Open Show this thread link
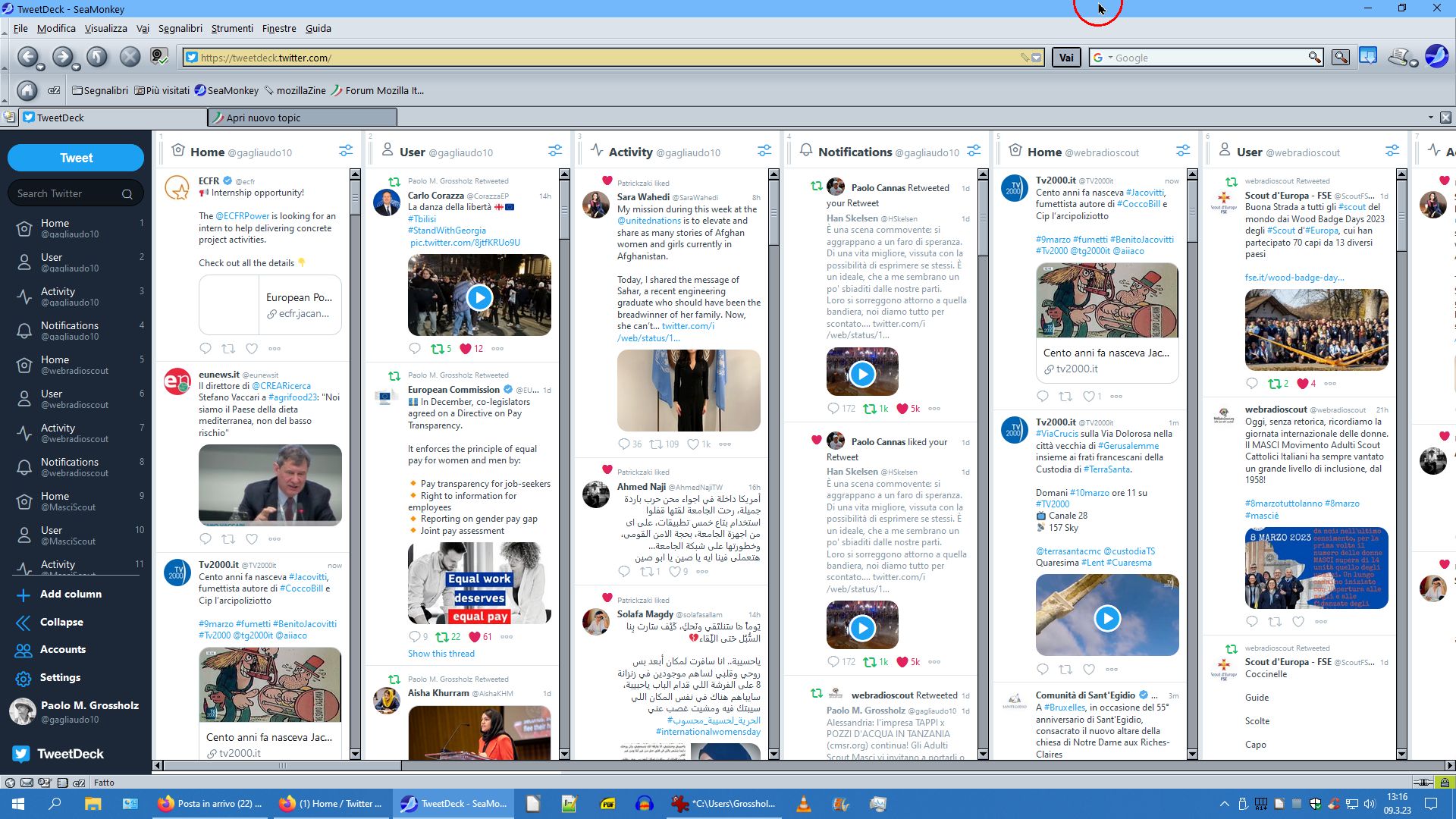 (441, 654)
